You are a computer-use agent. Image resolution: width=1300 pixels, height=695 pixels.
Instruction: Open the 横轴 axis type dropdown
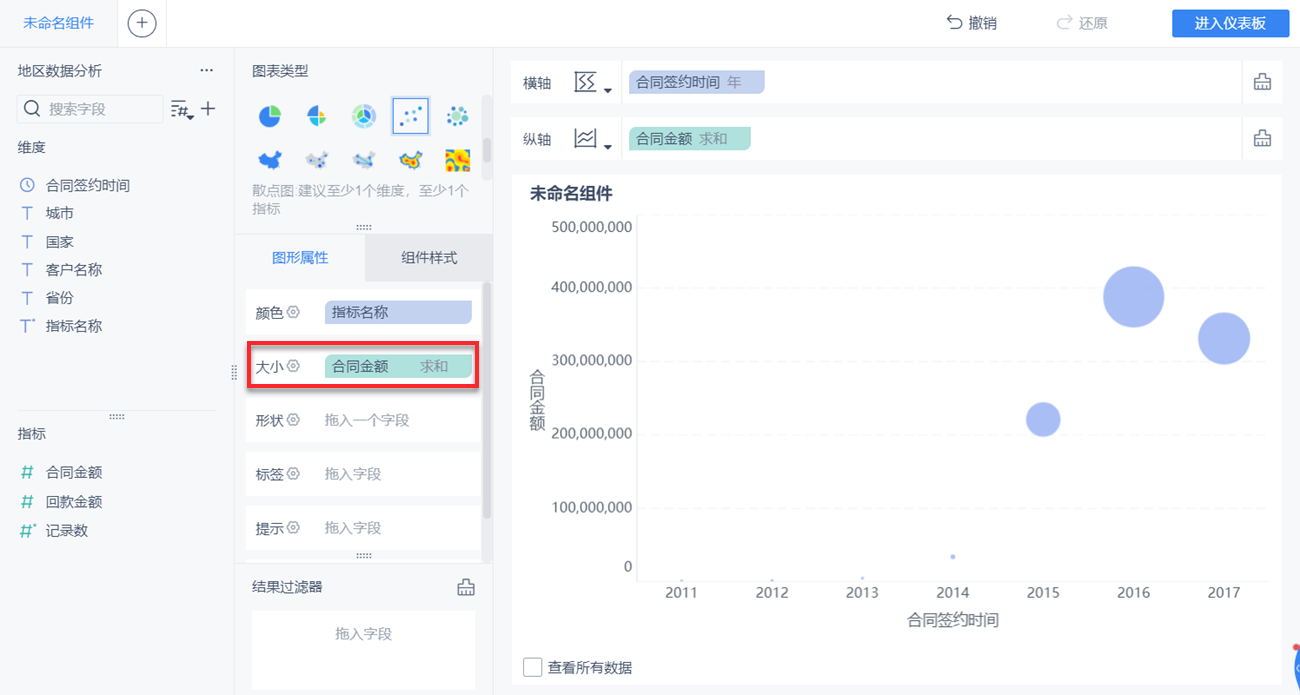click(593, 82)
